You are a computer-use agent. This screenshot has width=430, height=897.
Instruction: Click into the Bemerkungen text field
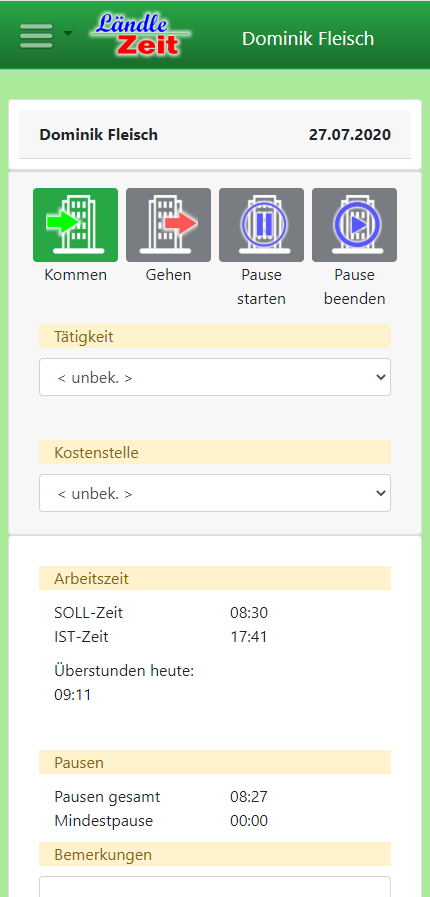pyautogui.click(x=215, y=887)
